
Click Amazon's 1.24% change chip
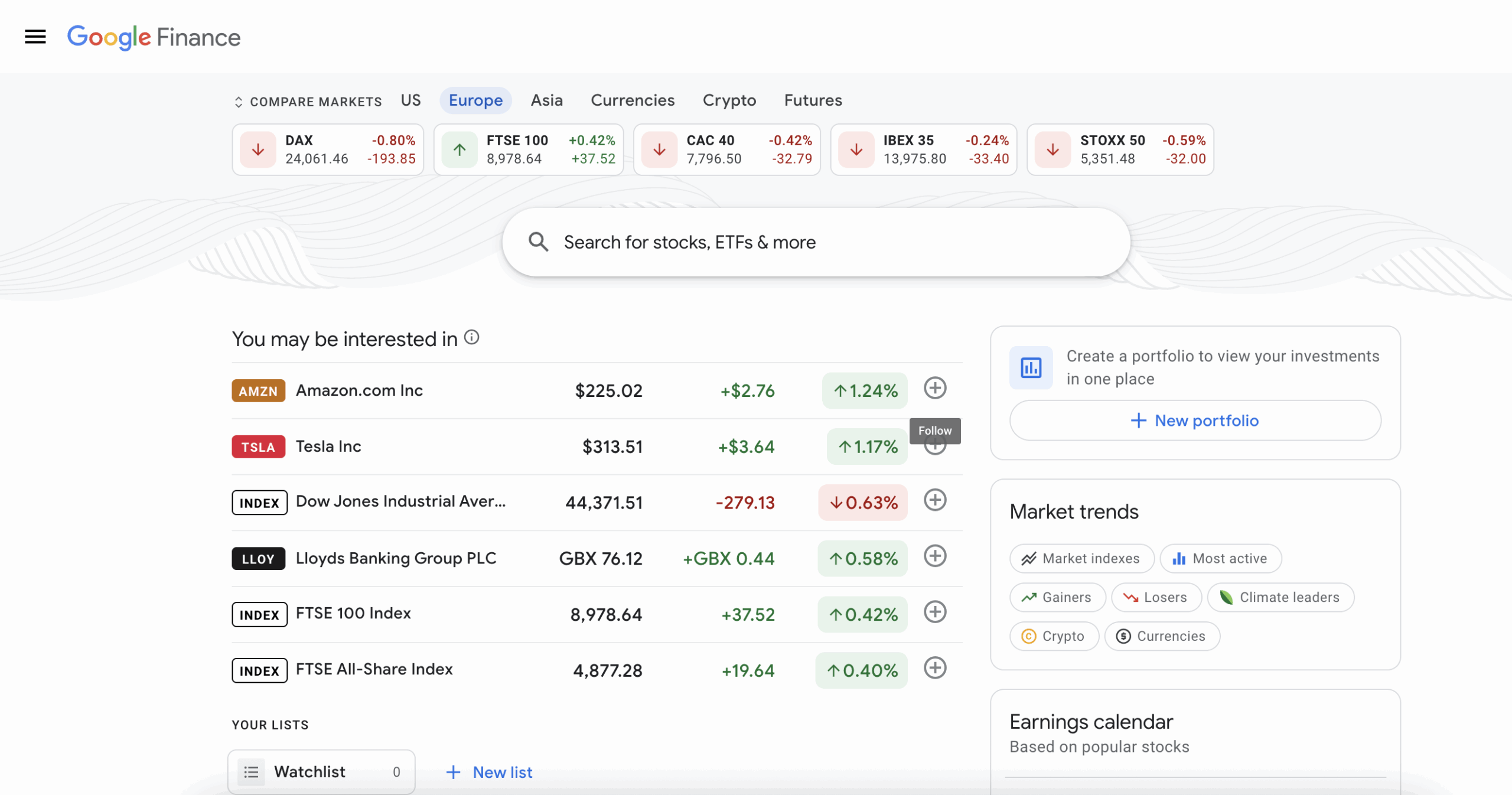865,390
